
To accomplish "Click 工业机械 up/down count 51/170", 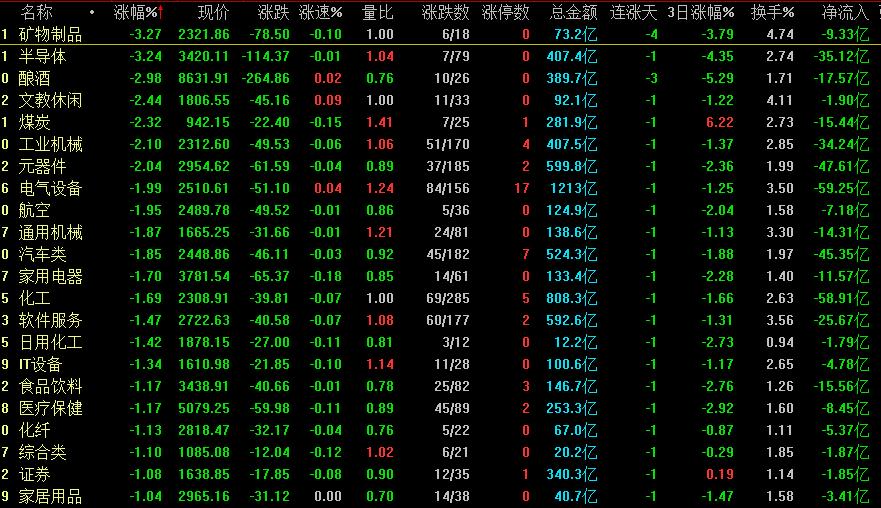I will tap(448, 144).
